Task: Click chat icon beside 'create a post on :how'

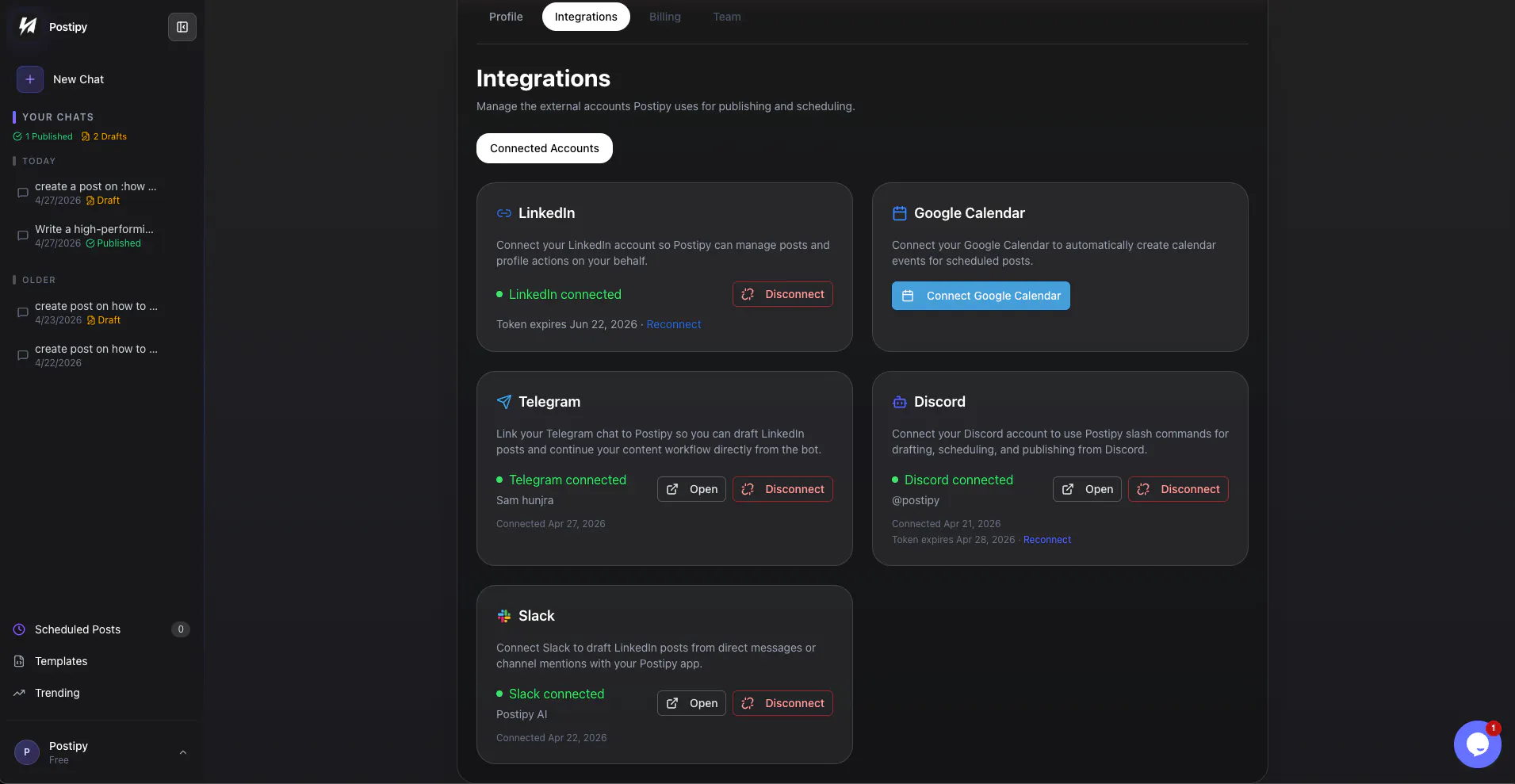Action: click(x=23, y=193)
